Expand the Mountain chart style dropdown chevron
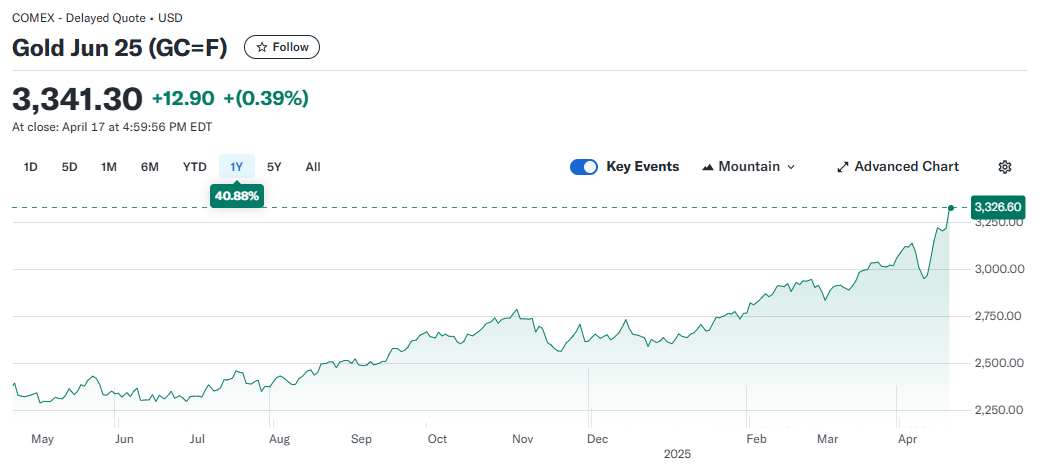The height and width of the screenshot is (471, 1038). [x=791, y=167]
